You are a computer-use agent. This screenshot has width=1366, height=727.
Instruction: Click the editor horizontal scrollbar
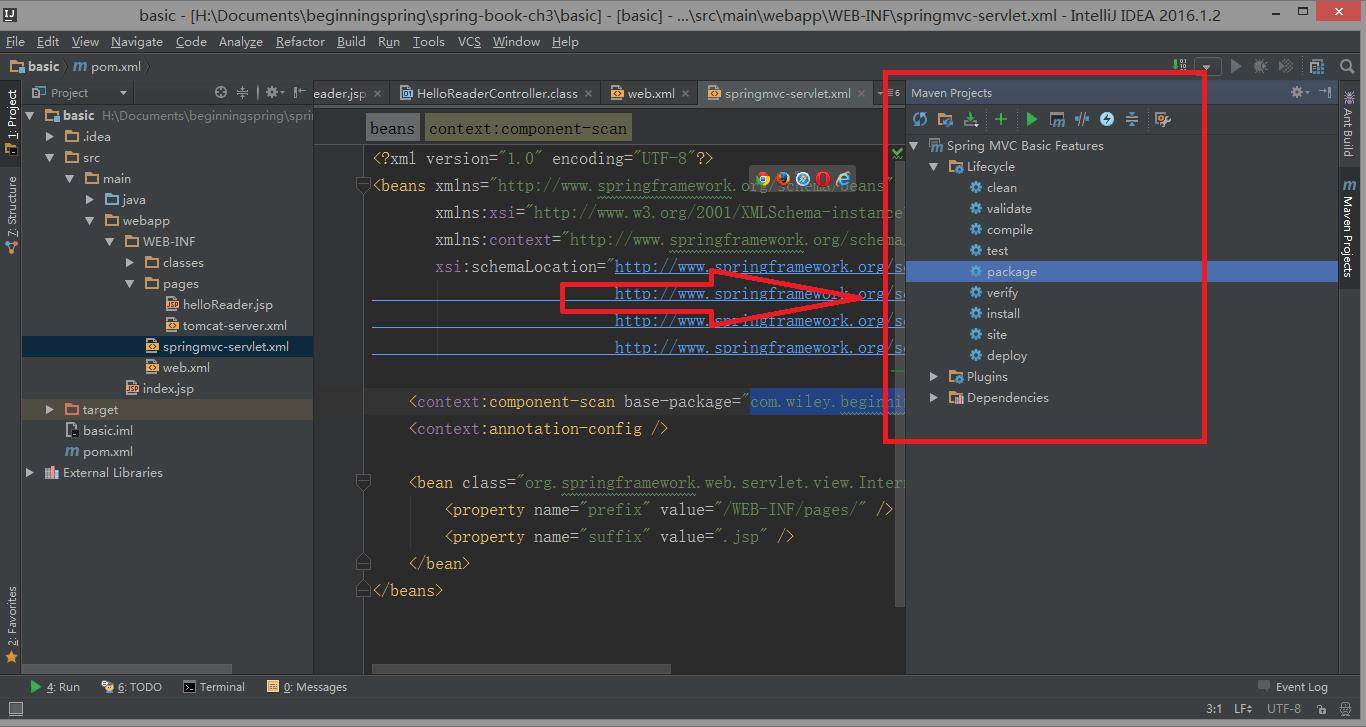click(635, 668)
